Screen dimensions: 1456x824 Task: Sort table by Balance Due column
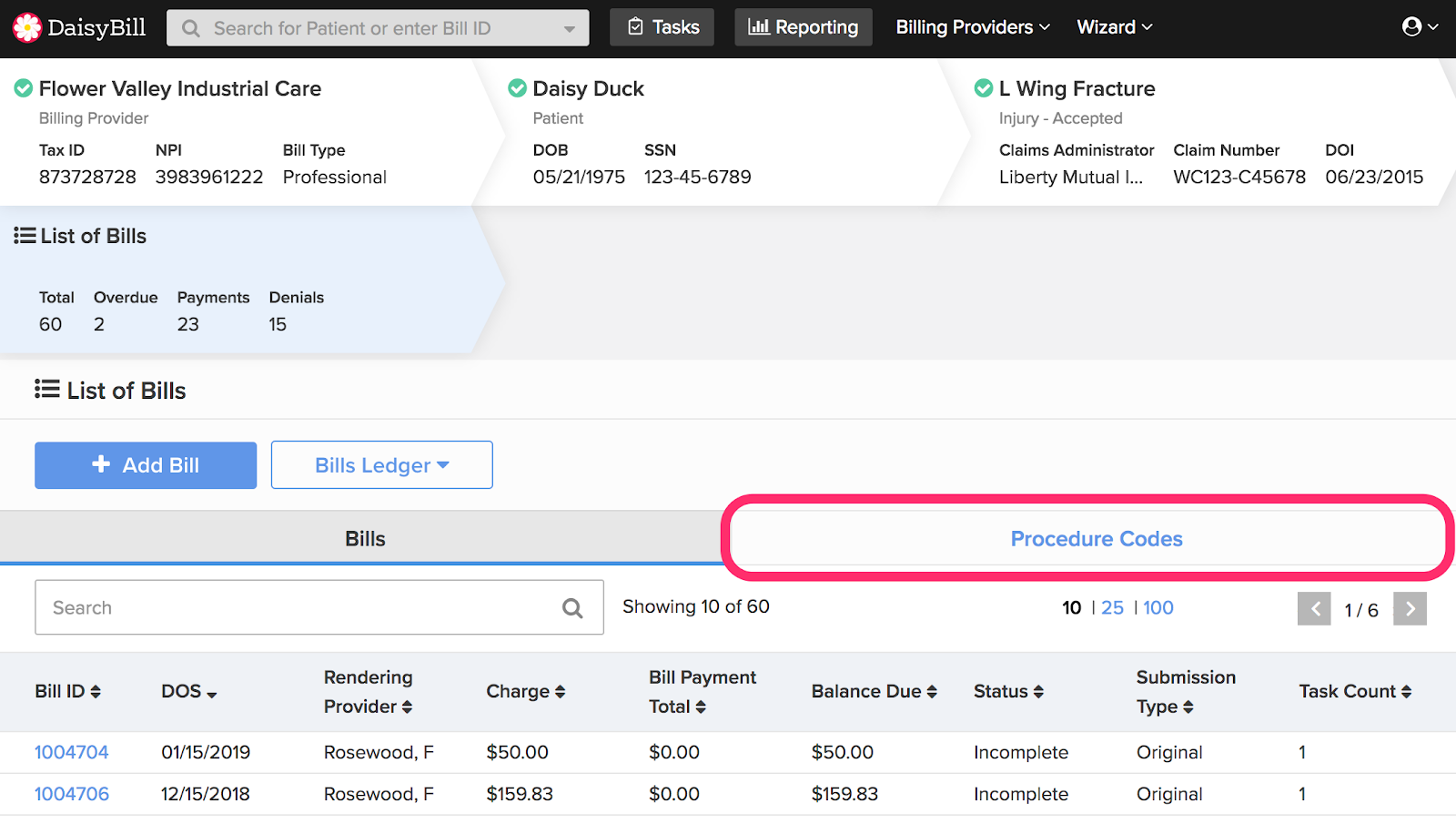click(875, 691)
